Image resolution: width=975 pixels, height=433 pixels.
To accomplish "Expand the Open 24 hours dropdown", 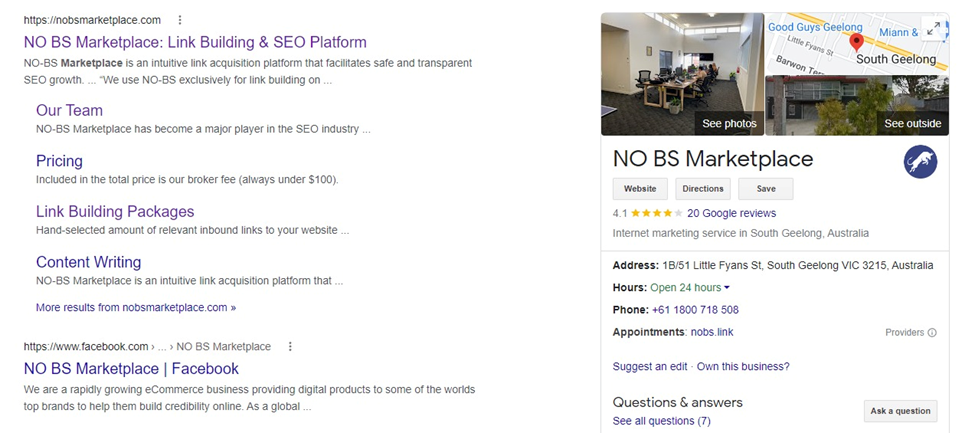I will [x=727, y=288].
